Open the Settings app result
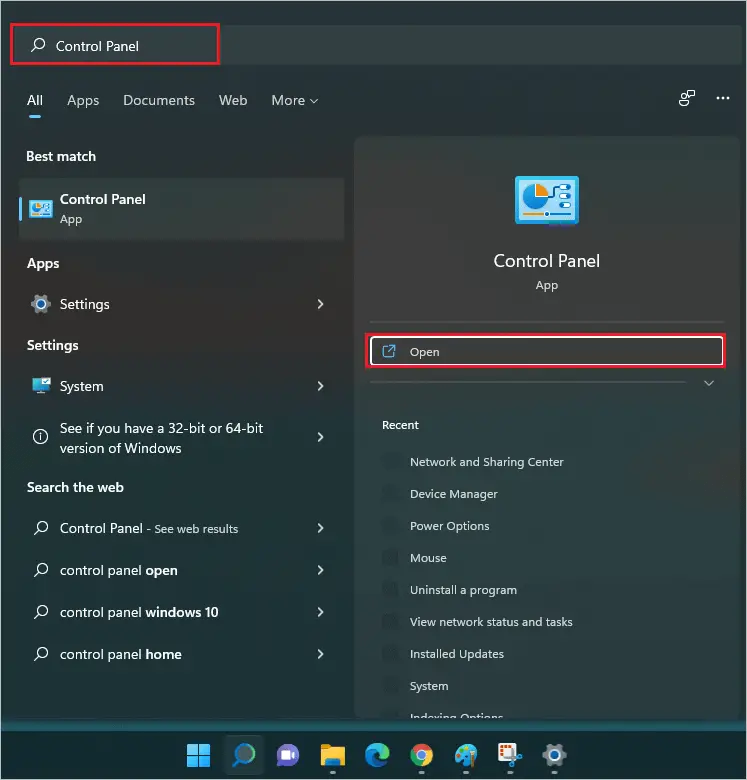The width and height of the screenshot is (747, 780). tap(182, 304)
